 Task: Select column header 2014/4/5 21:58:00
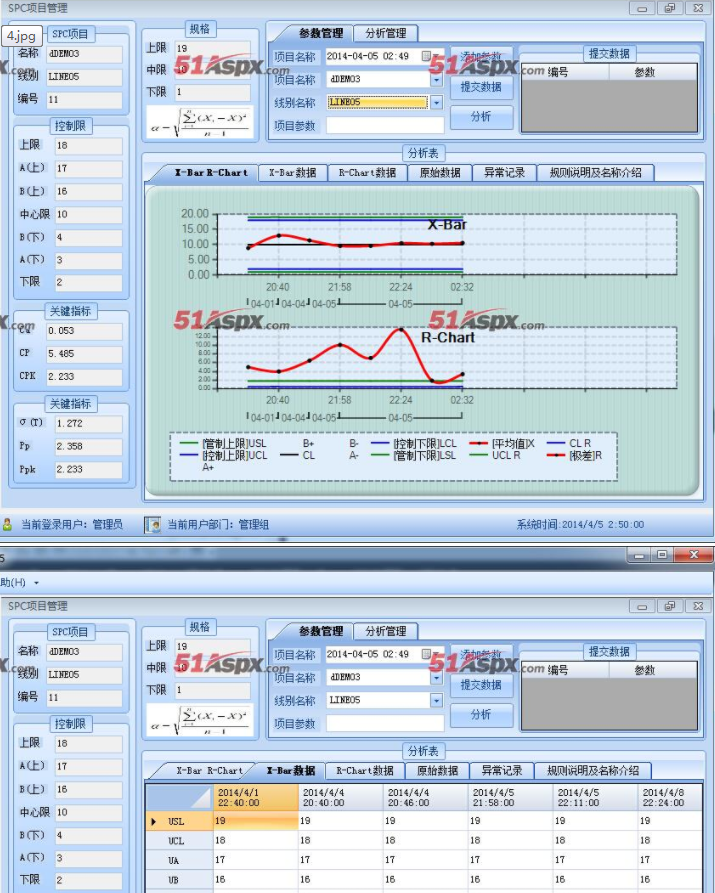510,797
